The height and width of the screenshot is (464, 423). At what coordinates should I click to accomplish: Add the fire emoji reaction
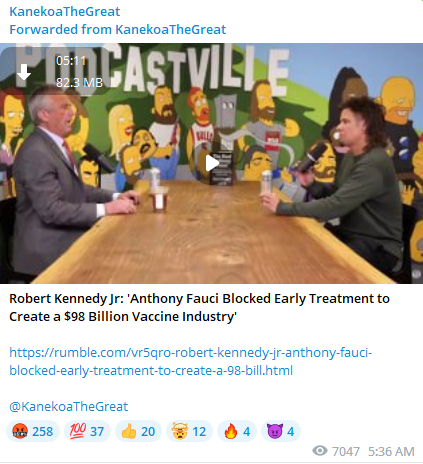[x=237, y=431]
